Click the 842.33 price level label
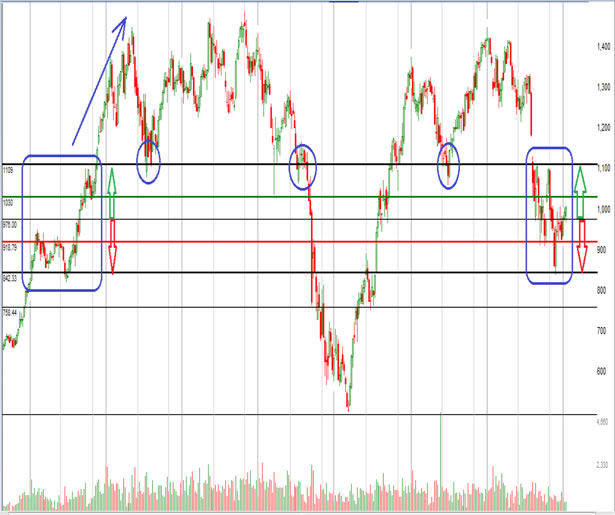Screen dimensions: 615x515 [x=12, y=278]
